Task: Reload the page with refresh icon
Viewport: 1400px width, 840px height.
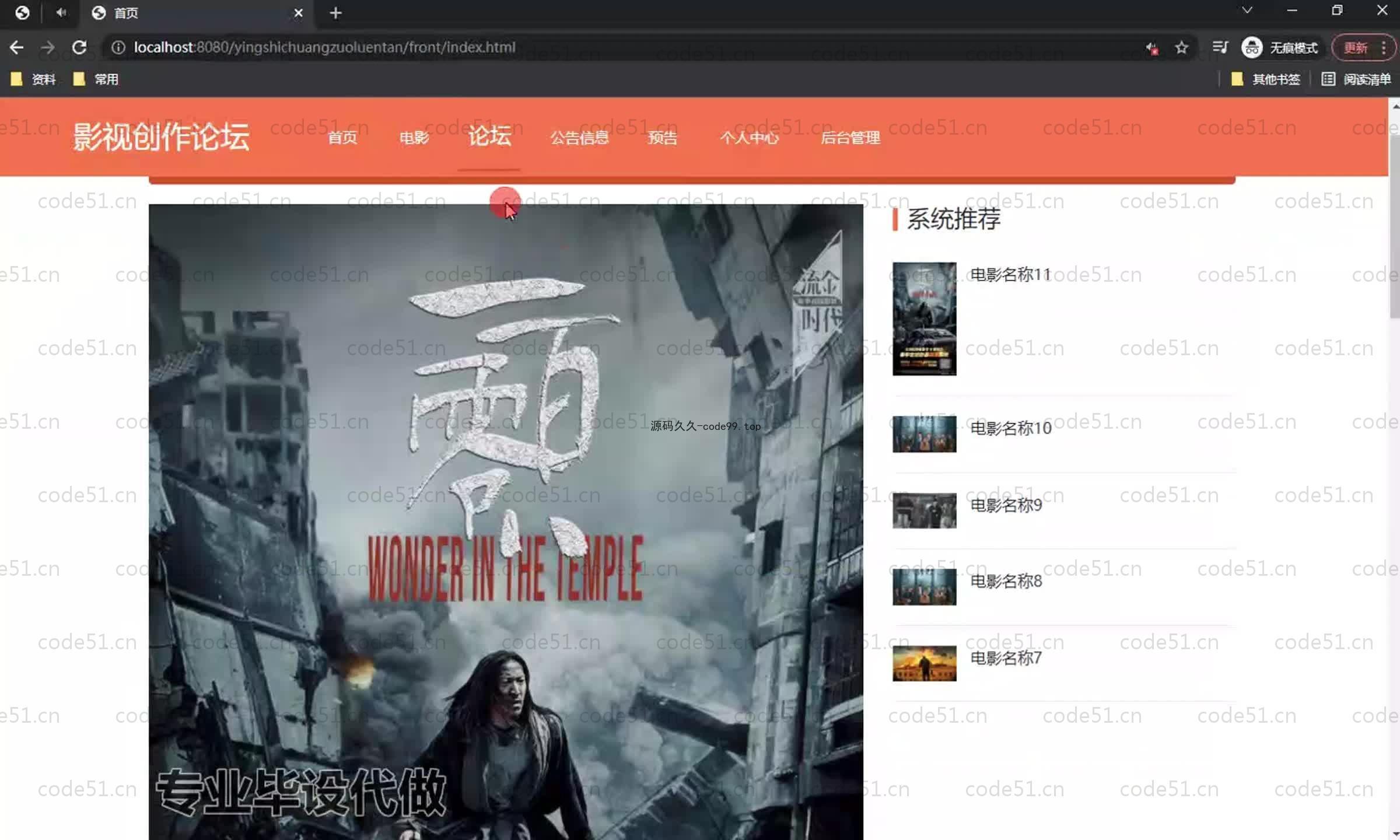Action: [x=79, y=47]
